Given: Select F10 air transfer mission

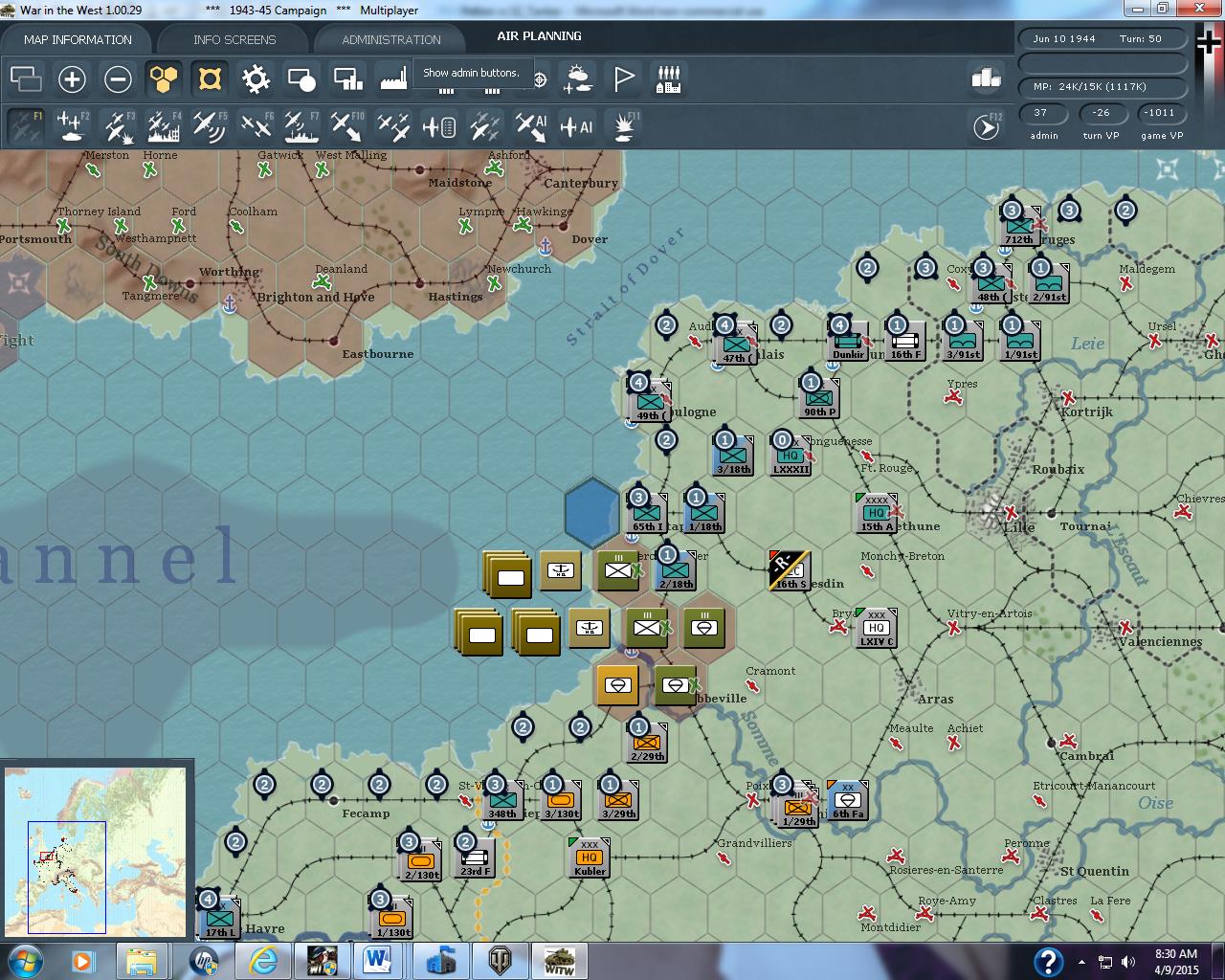Looking at the screenshot, I should 347,126.
